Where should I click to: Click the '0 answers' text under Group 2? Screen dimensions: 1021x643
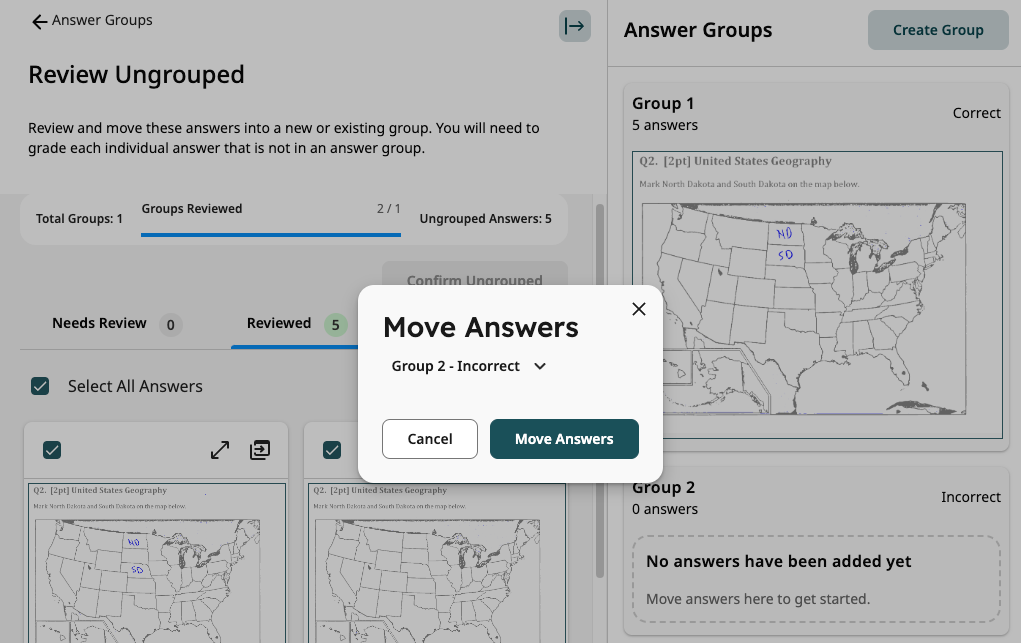[x=665, y=509]
